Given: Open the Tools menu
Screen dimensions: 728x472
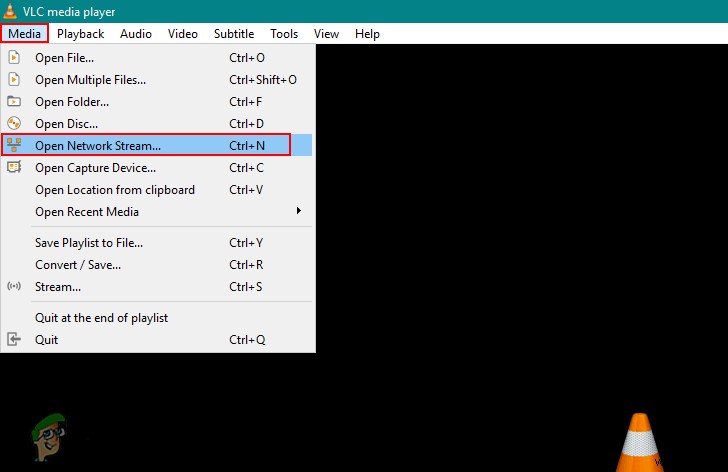Looking at the screenshot, I should (284, 34).
